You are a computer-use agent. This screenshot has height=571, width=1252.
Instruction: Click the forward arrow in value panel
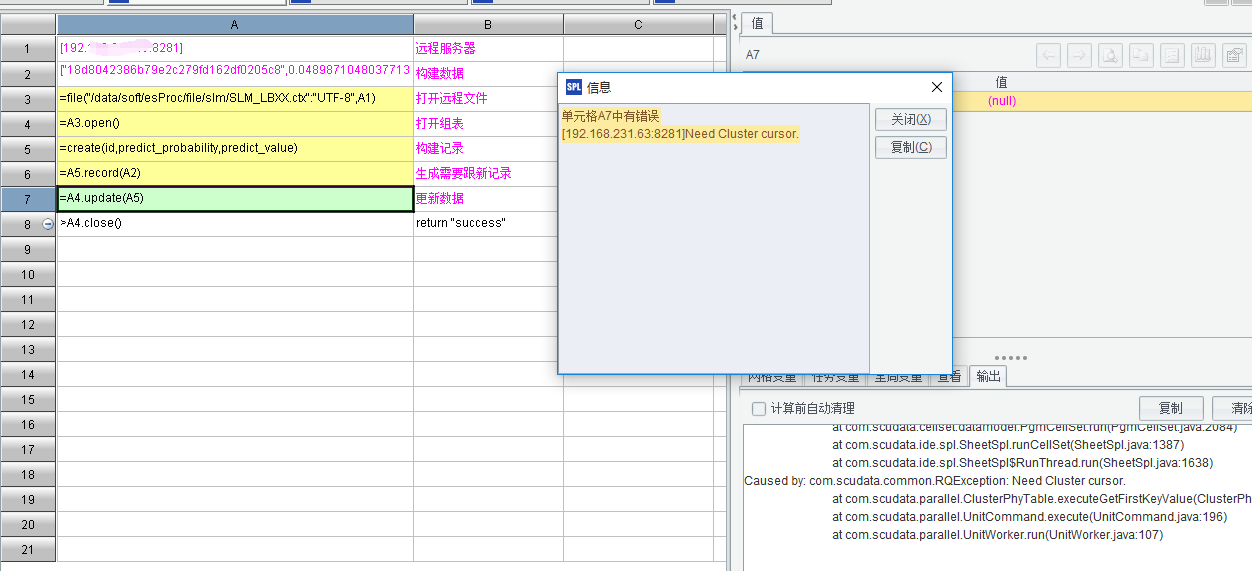(x=1079, y=55)
